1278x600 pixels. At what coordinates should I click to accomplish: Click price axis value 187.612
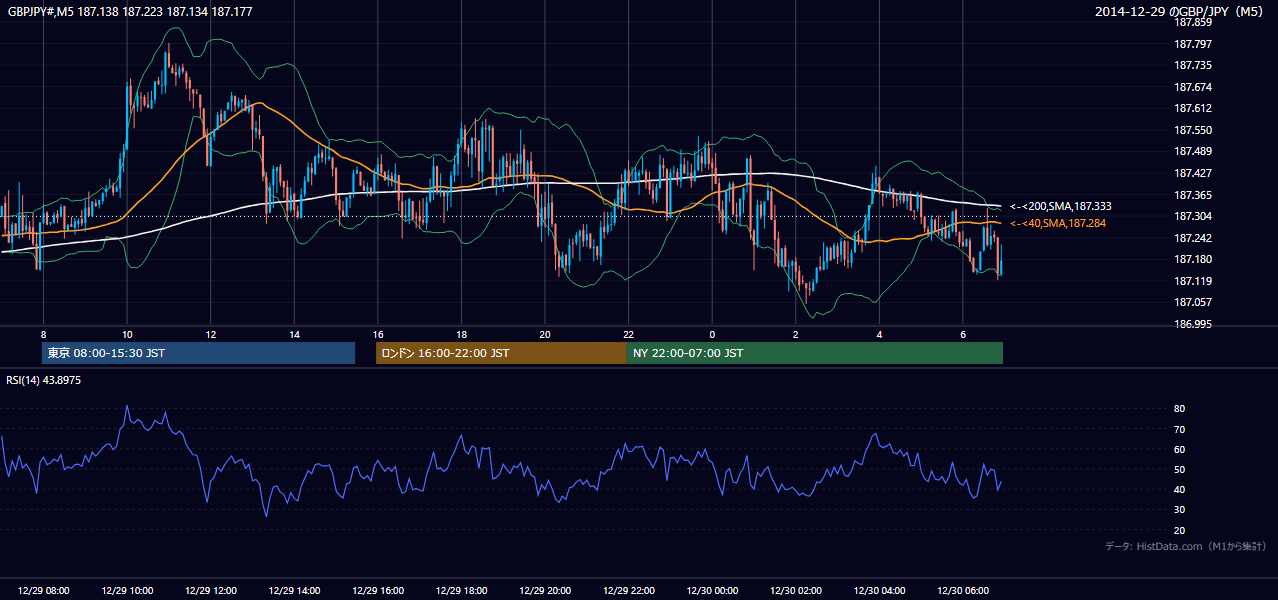pos(1193,108)
